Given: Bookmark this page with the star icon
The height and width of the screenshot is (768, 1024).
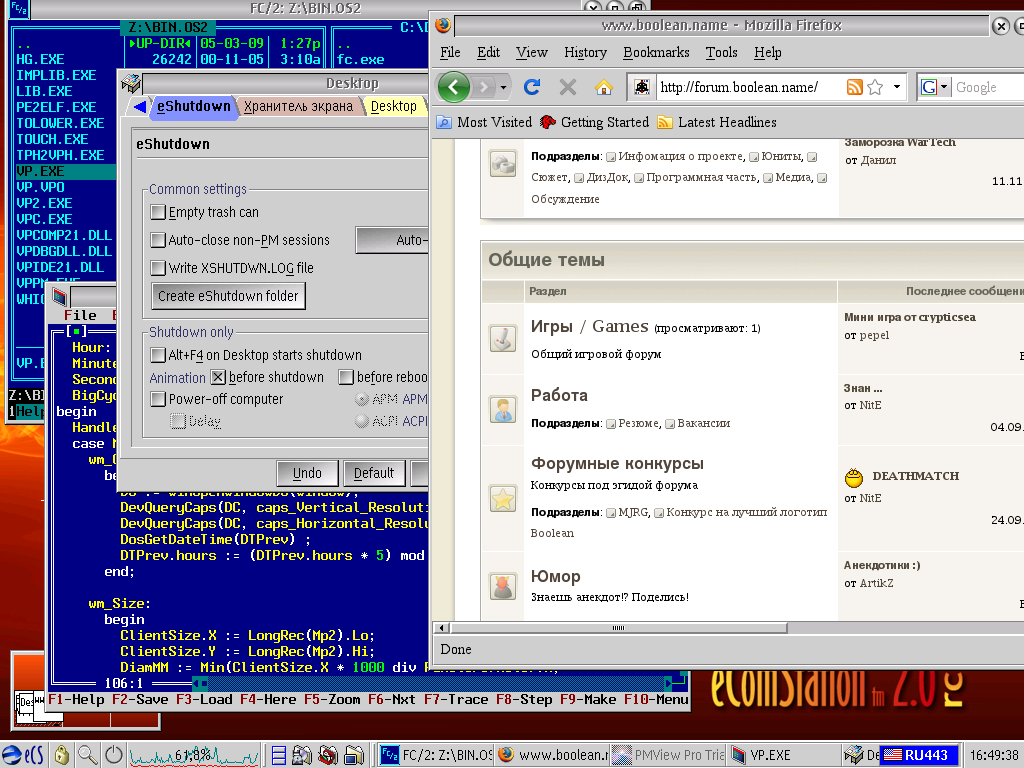Looking at the screenshot, I should coord(875,88).
